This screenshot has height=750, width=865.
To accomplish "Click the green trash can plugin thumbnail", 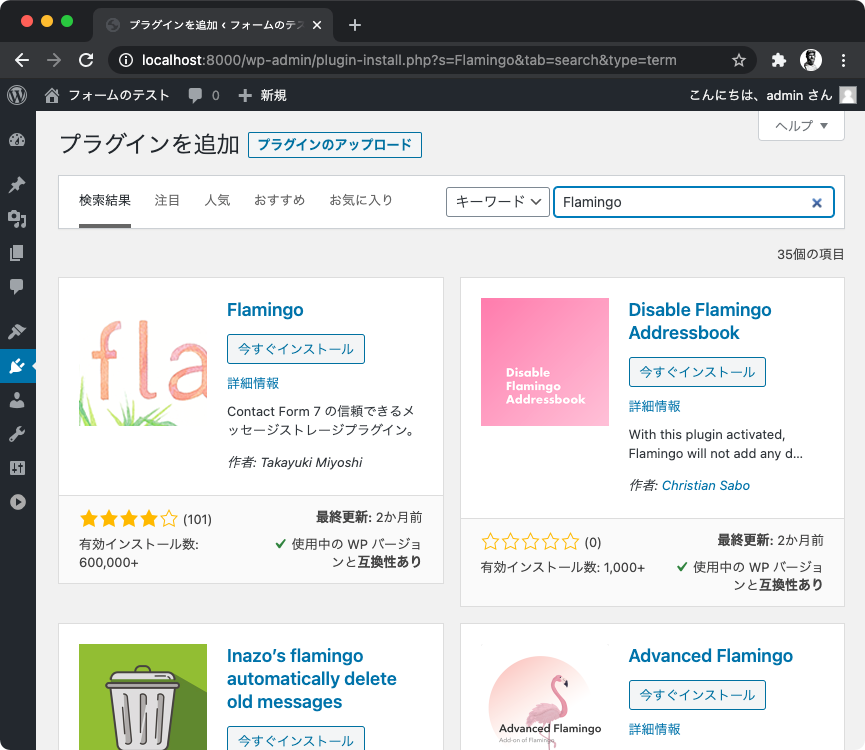I will pos(143,697).
